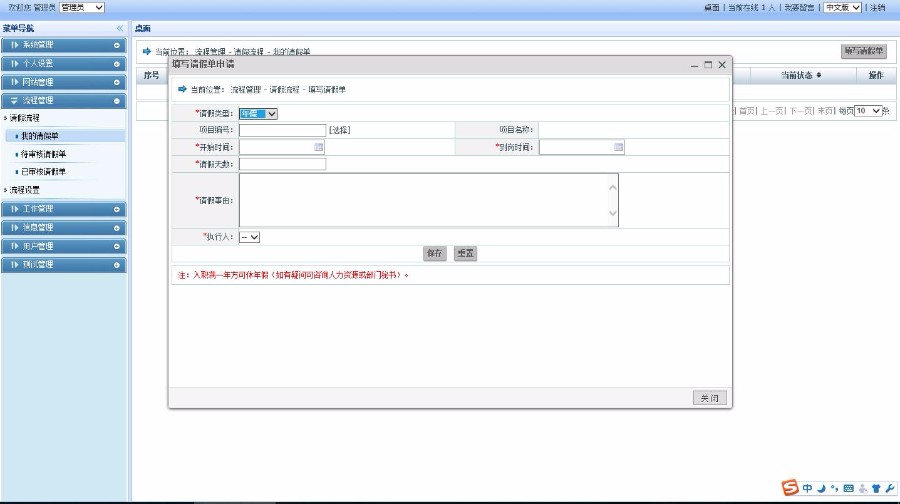This screenshot has width=900, height=504.
Task: Select 已审核请假单 in the sidebar
Action: tap(43, 172)
